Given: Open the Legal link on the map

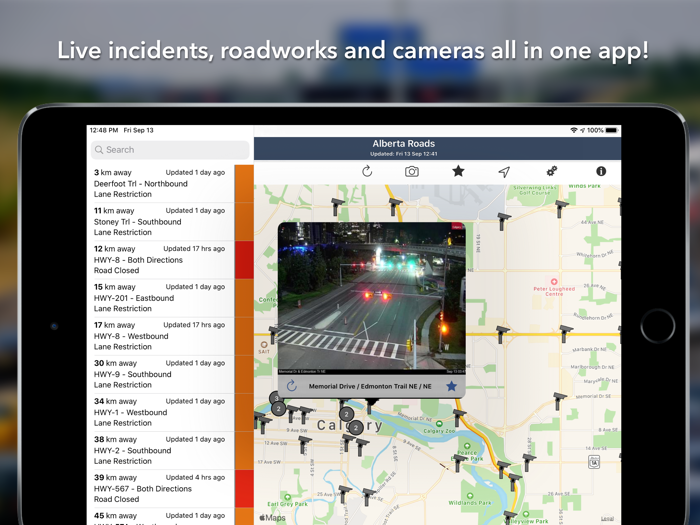Looking at the screenshot, I should [x=607, y=518].
